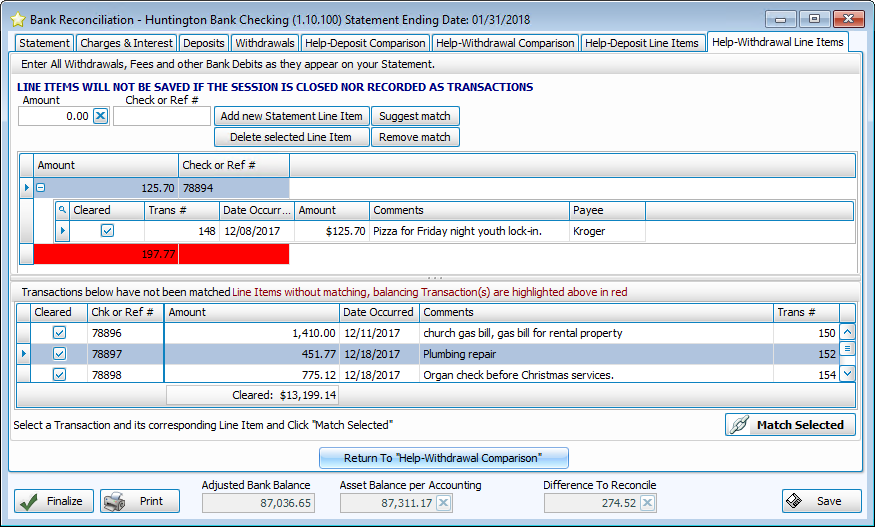Save the reconciliation session
Image resolution: width=875 pixels, height=527 pixels.
[x=821, y=501]
